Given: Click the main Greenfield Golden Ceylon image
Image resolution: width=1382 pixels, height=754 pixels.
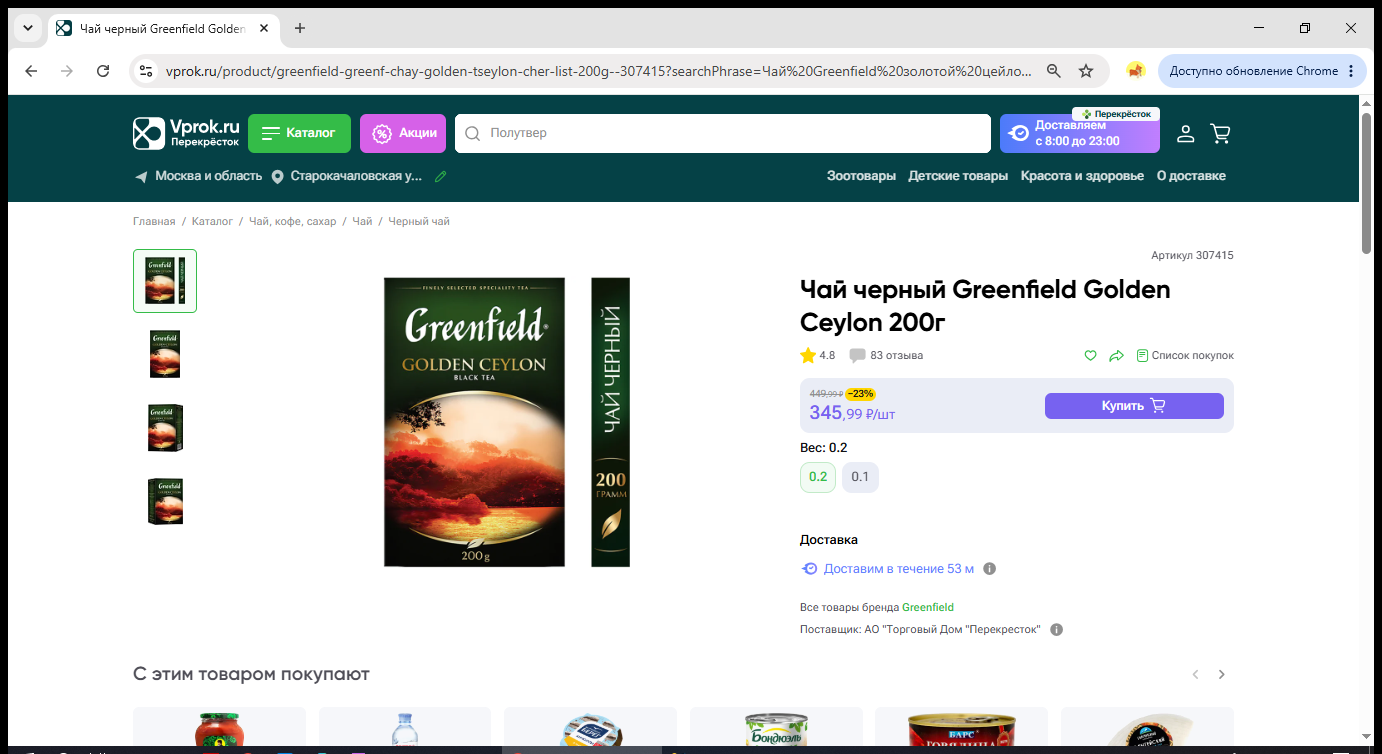Looking at the screenshot, I should pos(507,422).
